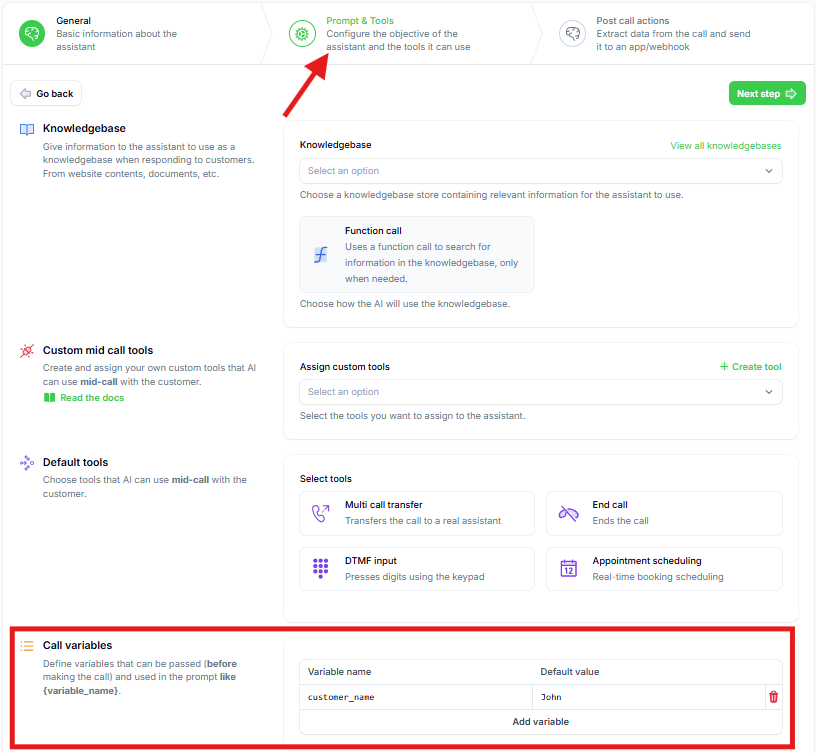
Task: Open the View all knowledgebases link
Action: tap(725, 146)
